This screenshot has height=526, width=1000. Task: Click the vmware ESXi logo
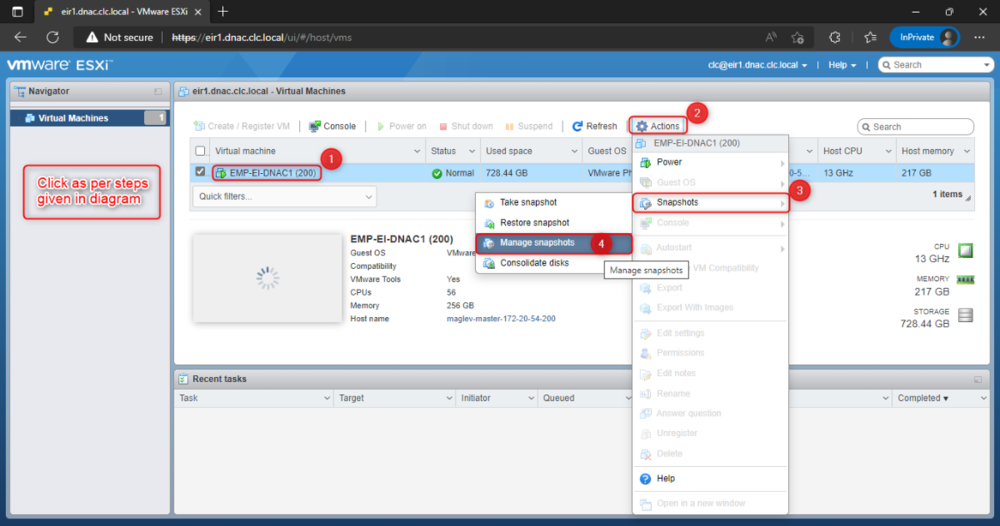[x=59, y=65]
